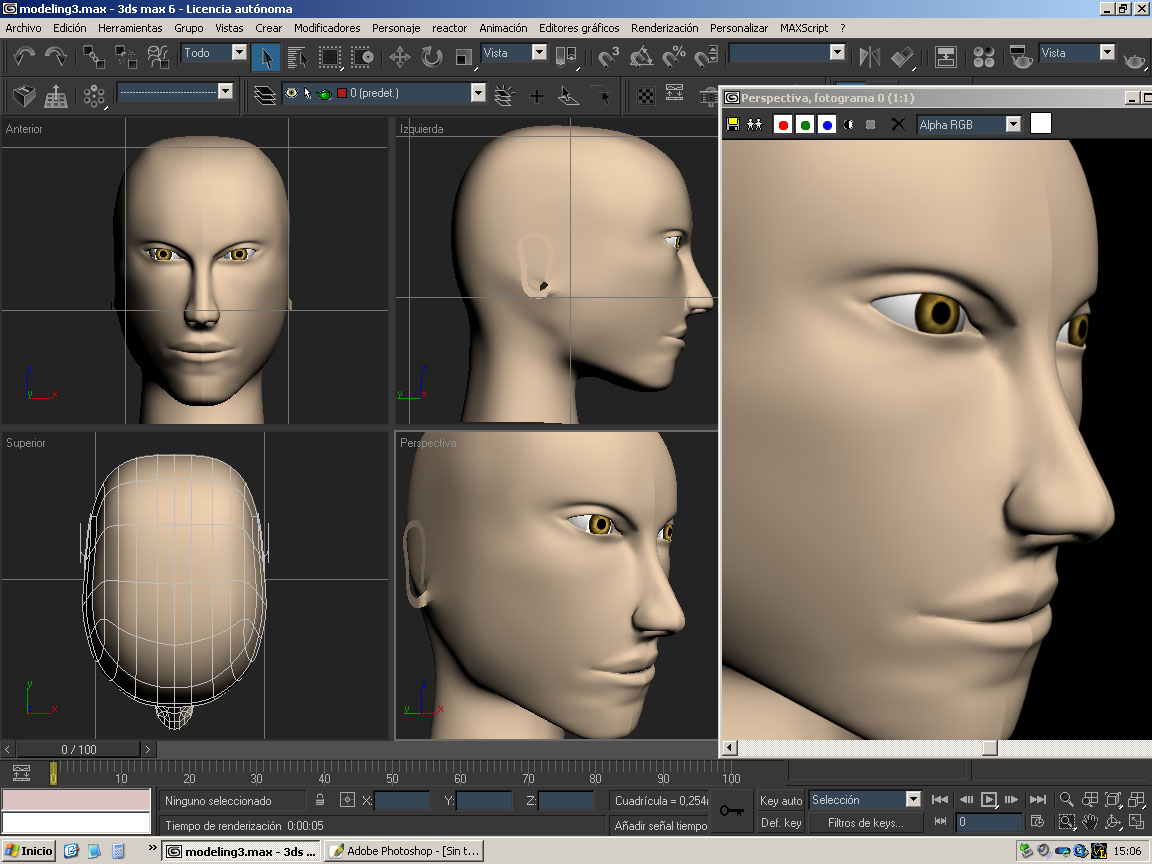Image resolution: width=1152 pixels, height=864 pixels.
Task: Activate the Select and Rotate tool
Action: coord(432,57)
